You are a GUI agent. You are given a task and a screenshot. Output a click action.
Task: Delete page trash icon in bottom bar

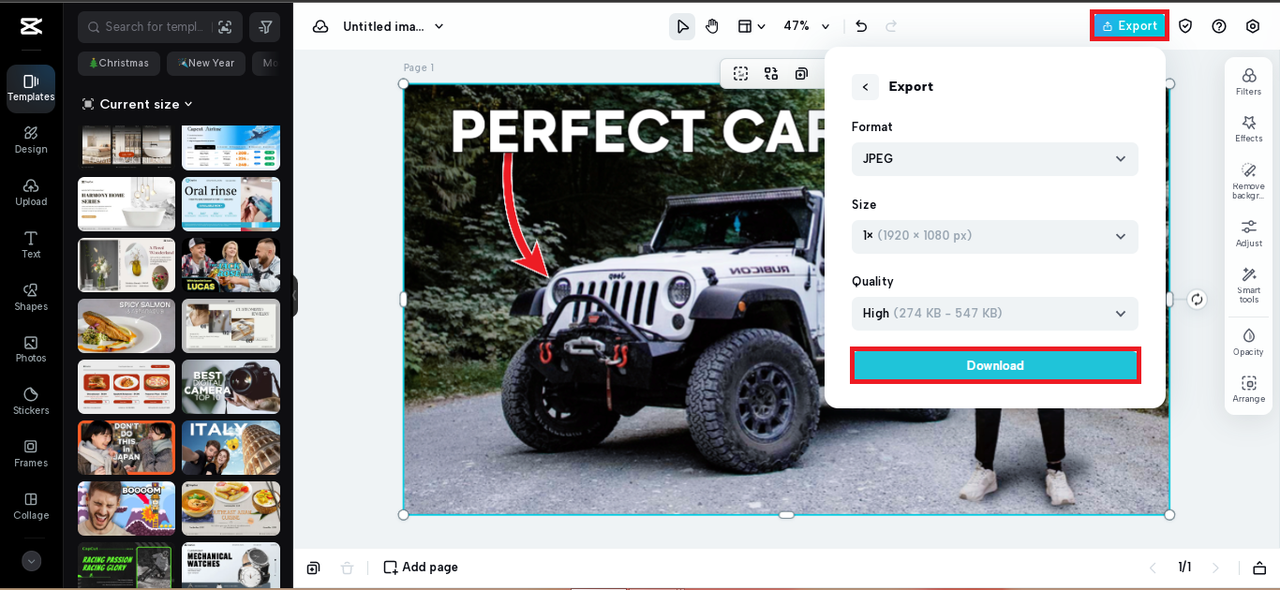[347, 568]
